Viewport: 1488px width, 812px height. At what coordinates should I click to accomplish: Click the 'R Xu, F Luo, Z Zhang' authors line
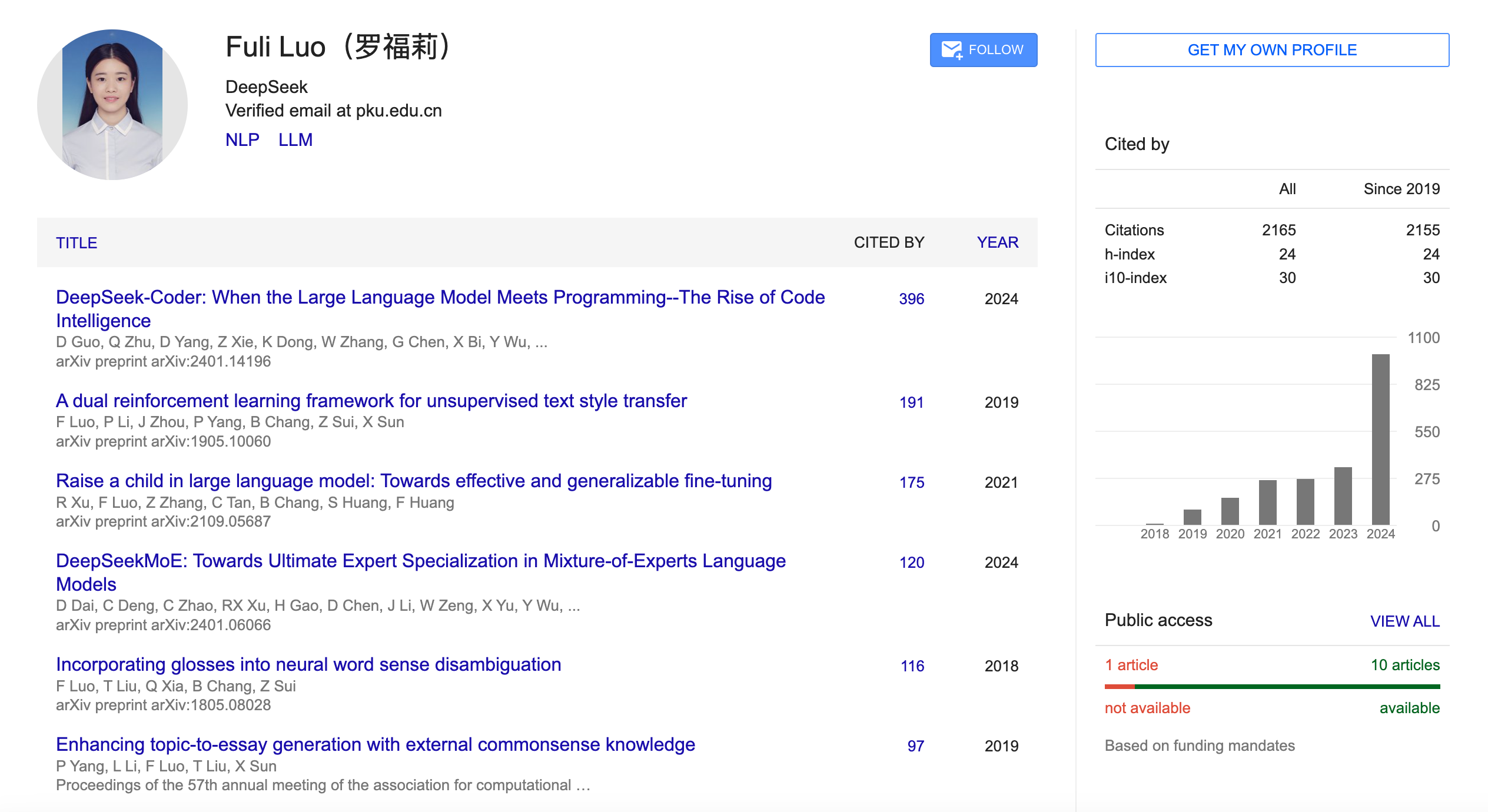pos(255,502)
